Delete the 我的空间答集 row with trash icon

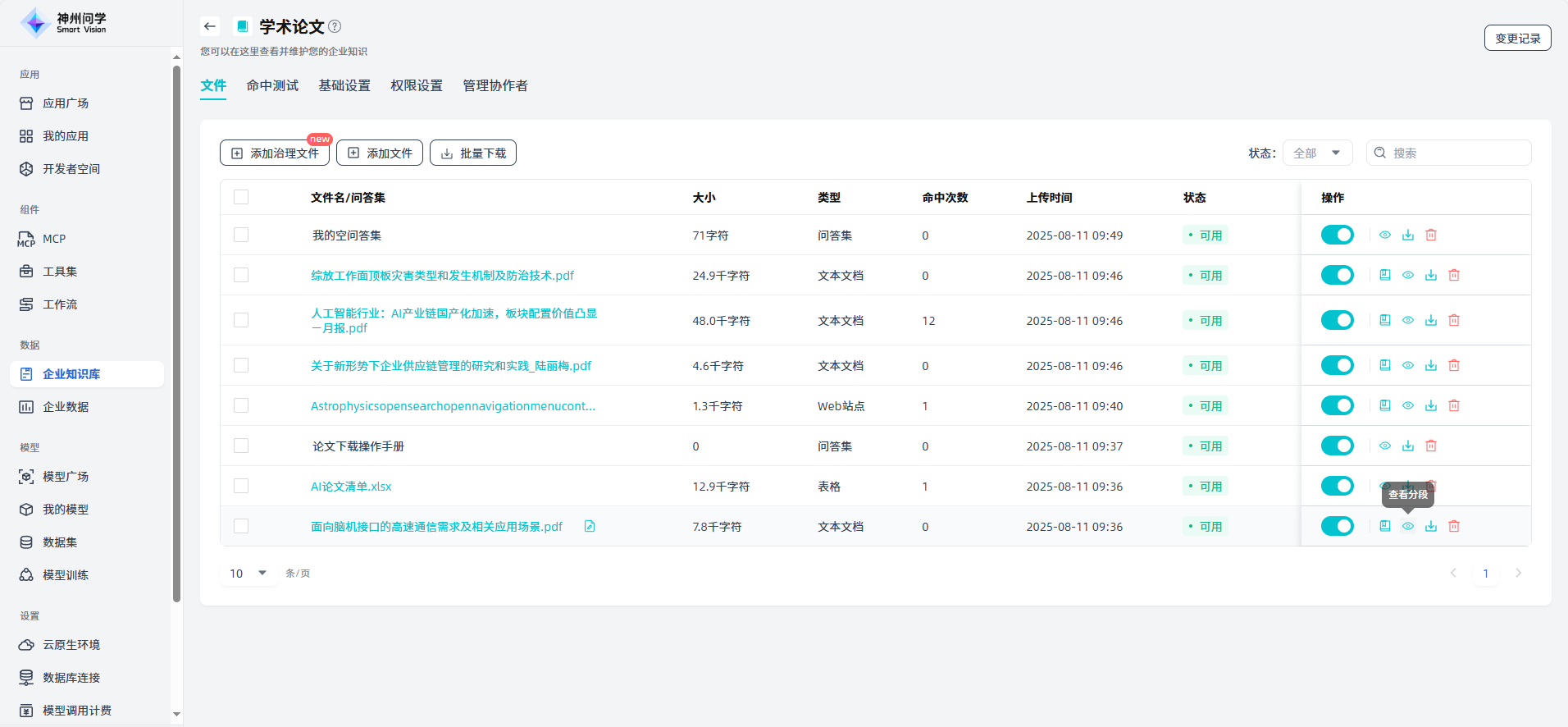tap(1431, 235)
